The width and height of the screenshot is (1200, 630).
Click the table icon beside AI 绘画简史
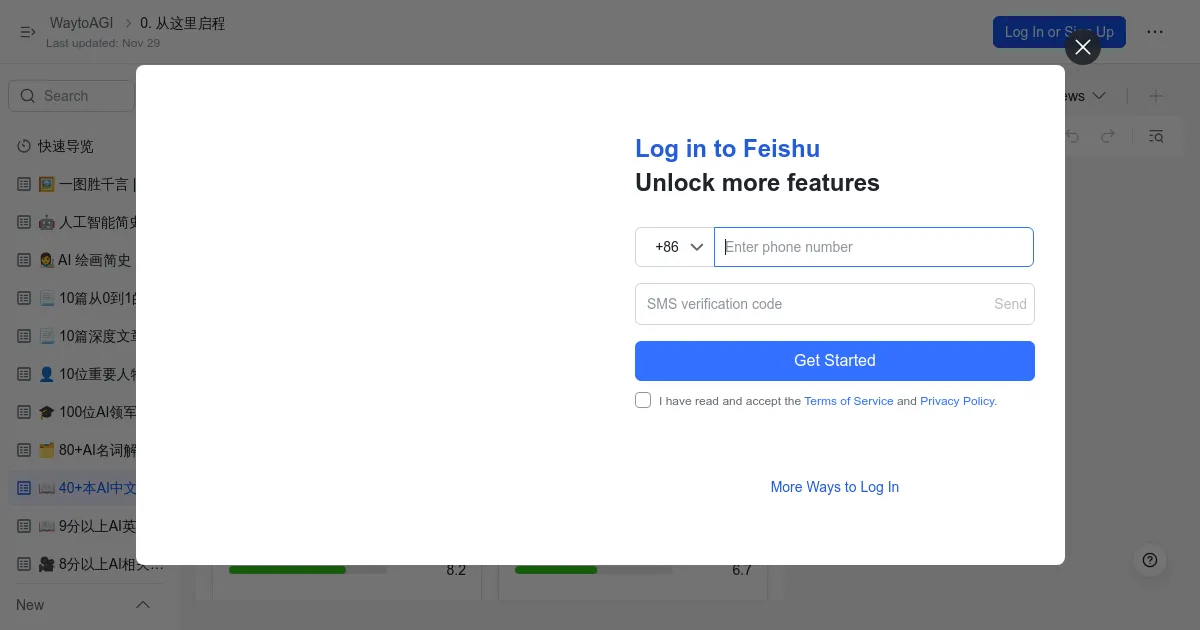(25, 260)
